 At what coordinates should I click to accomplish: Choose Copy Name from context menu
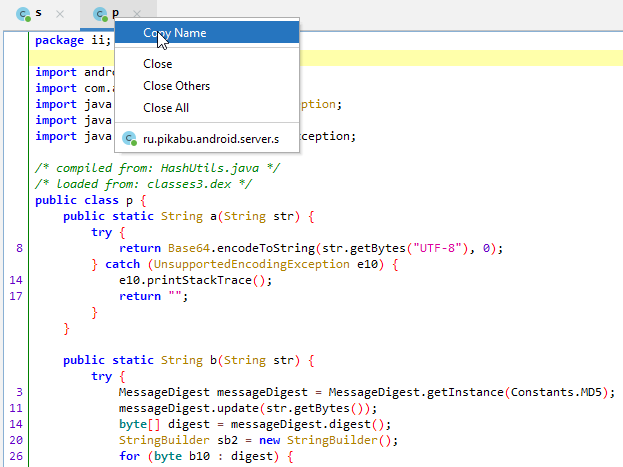point(175,33)
